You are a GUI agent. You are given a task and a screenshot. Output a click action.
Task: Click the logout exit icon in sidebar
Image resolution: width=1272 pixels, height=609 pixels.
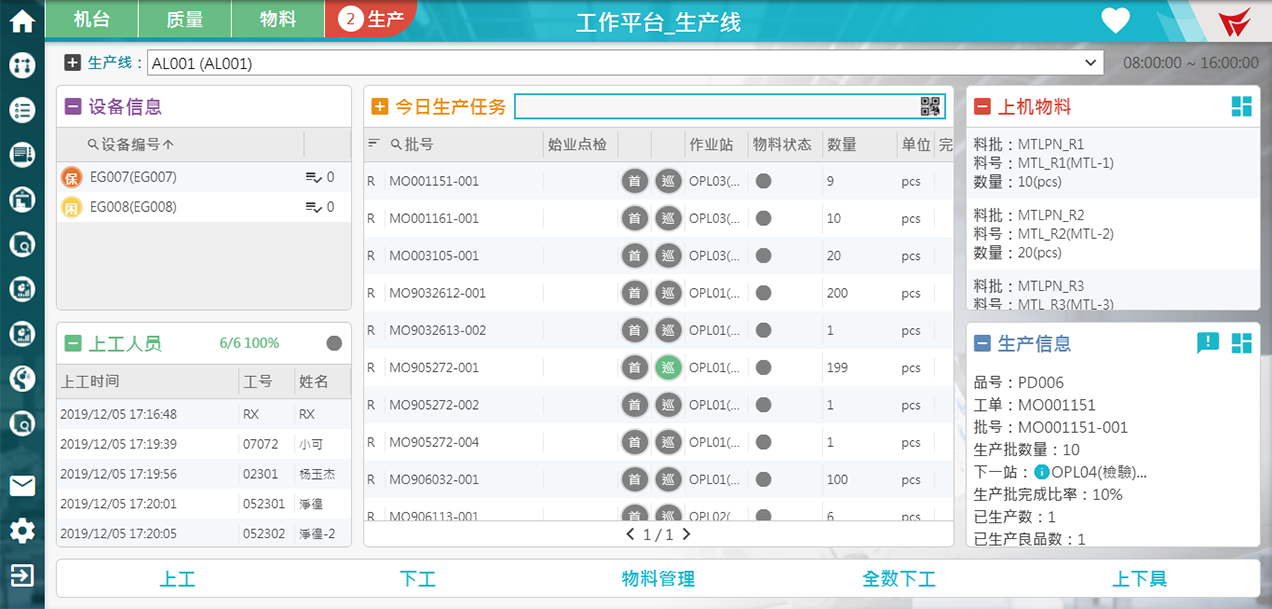coord(22,575)
